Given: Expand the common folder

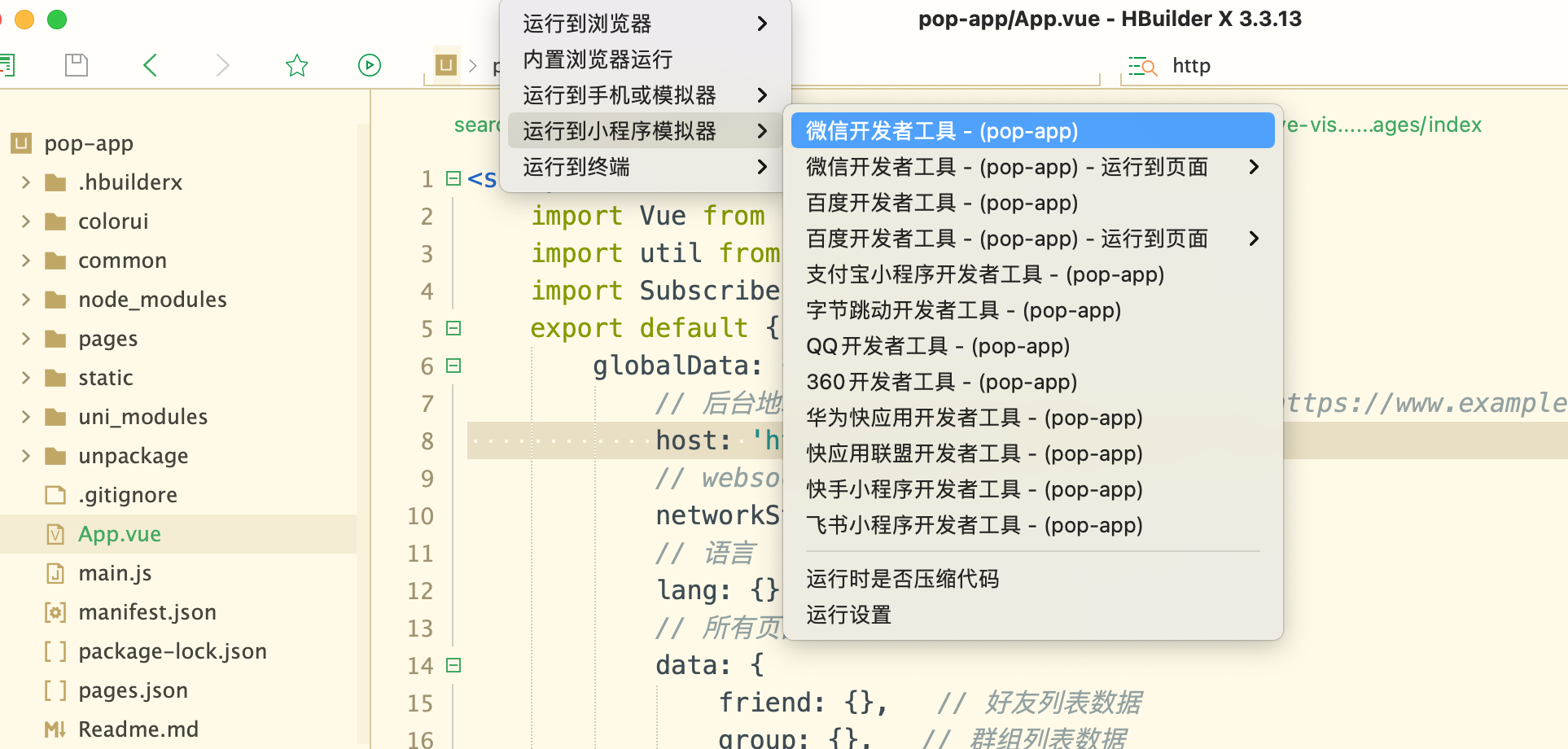Looking at the screenshot, I should [x=26, y=260].
